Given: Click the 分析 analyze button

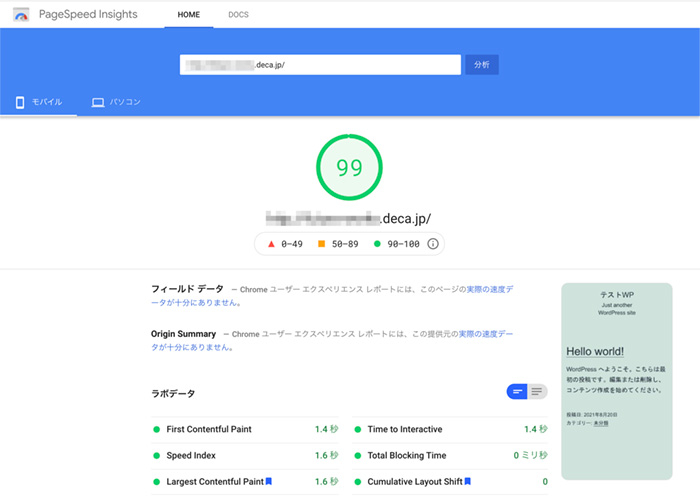Looking at the screenshot, I should [482, 65].
